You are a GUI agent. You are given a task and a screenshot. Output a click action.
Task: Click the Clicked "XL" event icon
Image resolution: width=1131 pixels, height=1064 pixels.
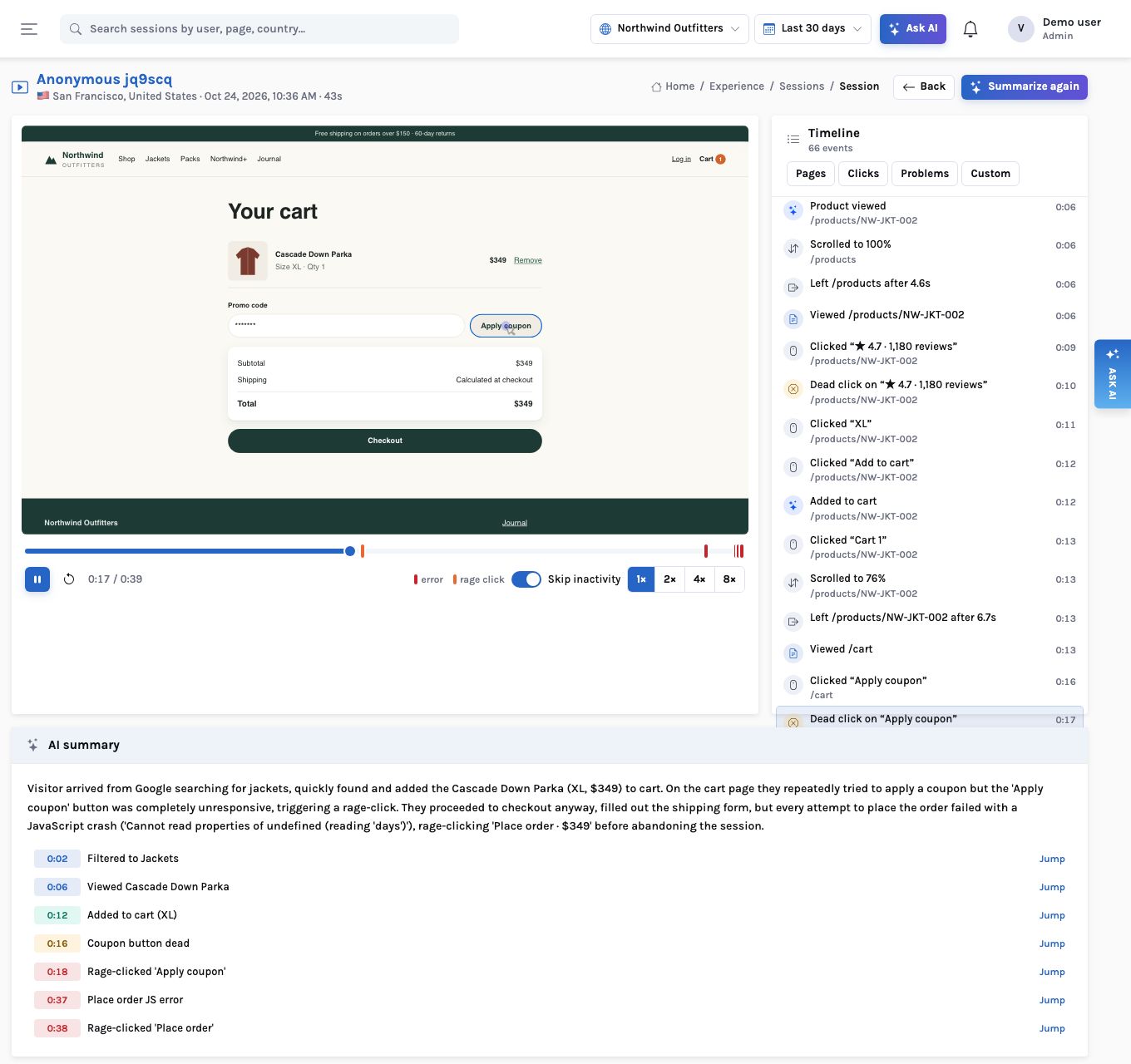pos(793,429)
